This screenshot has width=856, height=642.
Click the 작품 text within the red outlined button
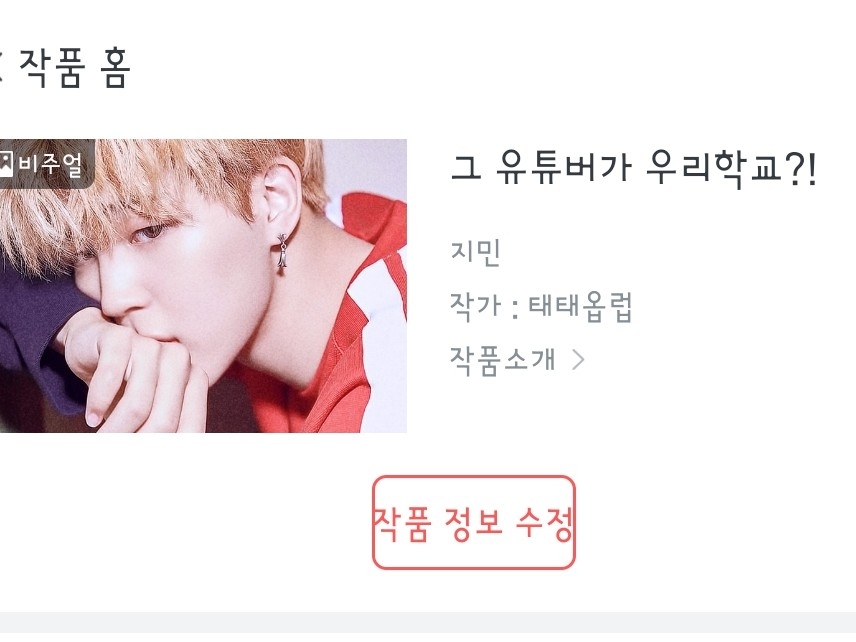coord(402,523)
